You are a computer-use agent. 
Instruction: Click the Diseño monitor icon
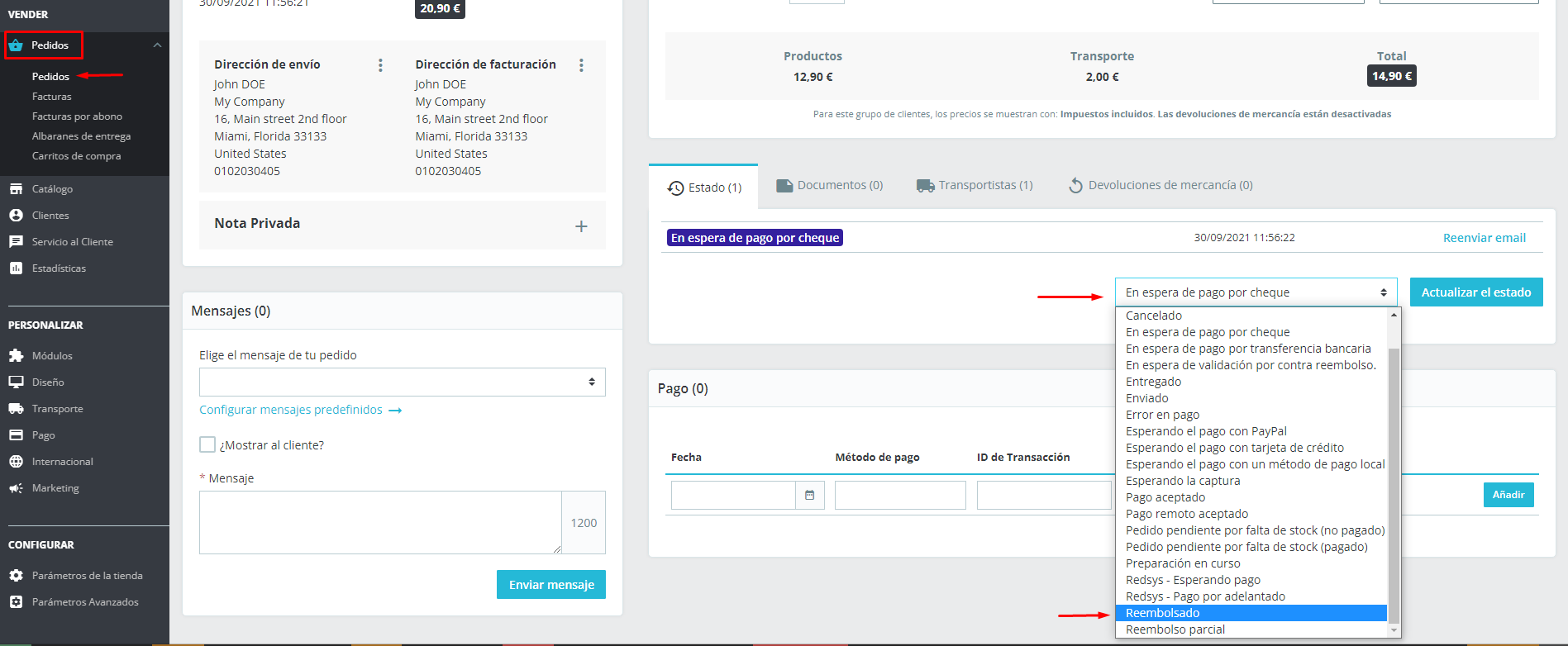(16, 382)
